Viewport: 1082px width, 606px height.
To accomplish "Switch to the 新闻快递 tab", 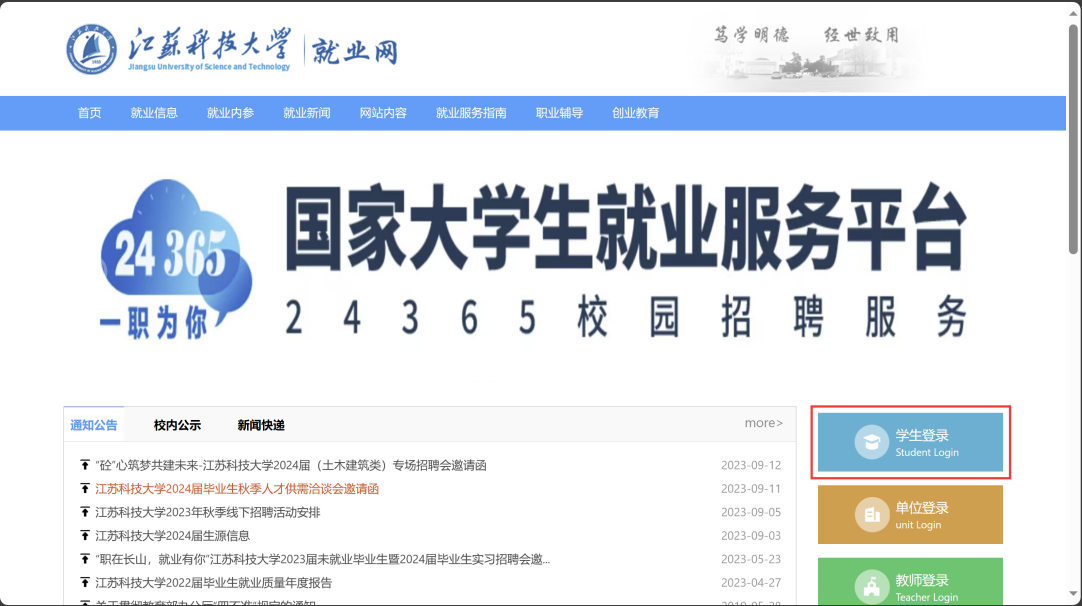I will point(261,425).
